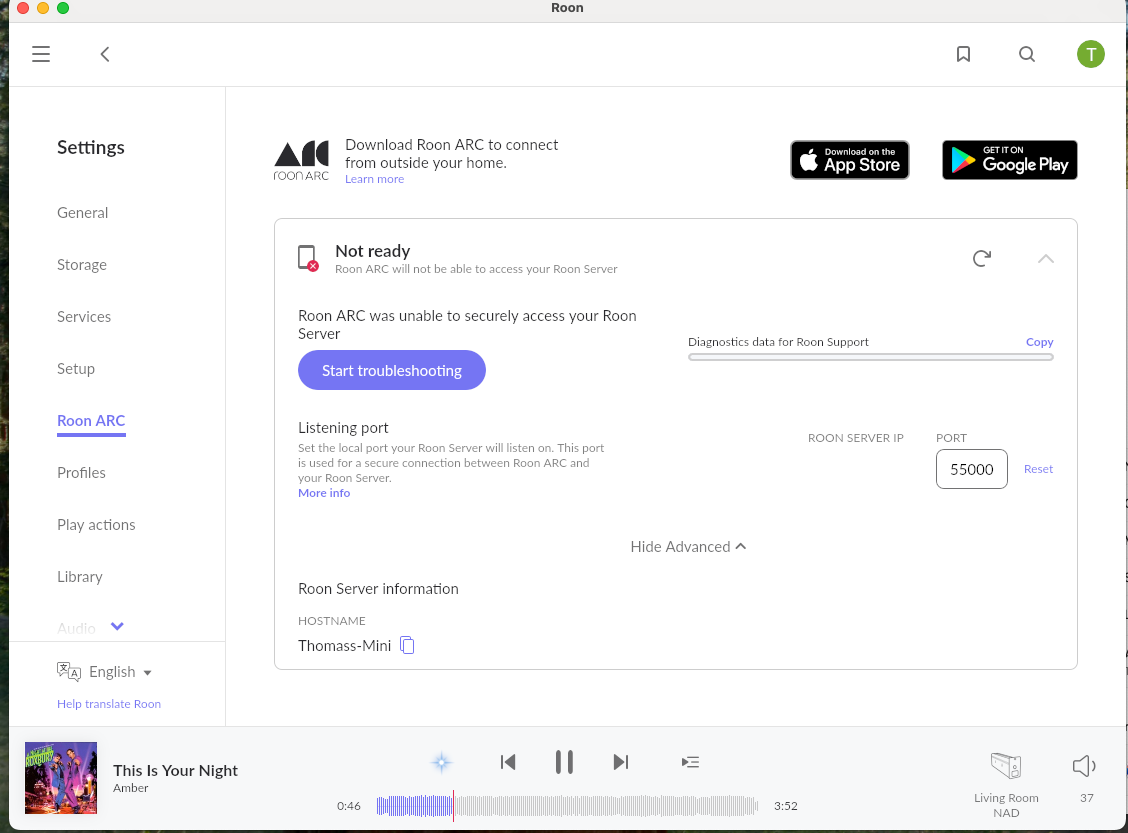Screen dimensions: 1128x833
Task: Click the yellow minimize window button
Action: coord(42,8)
